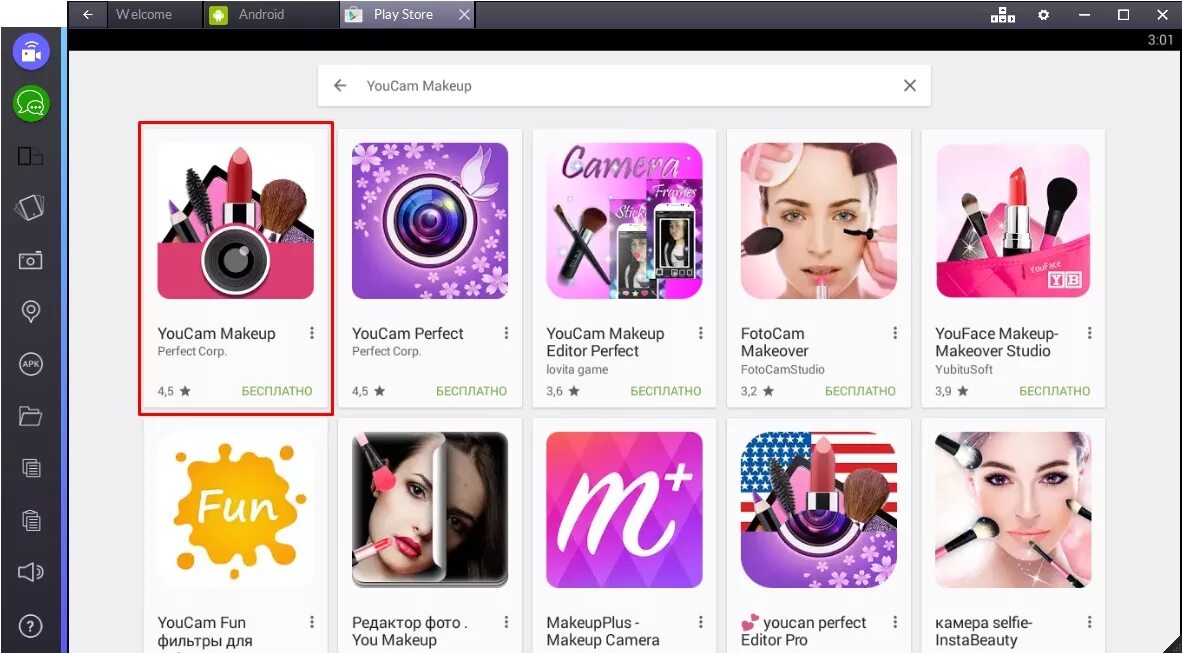The image size is (1182, 653).
Task: Click the YouCam Makeup search input field
Action: 624,85
